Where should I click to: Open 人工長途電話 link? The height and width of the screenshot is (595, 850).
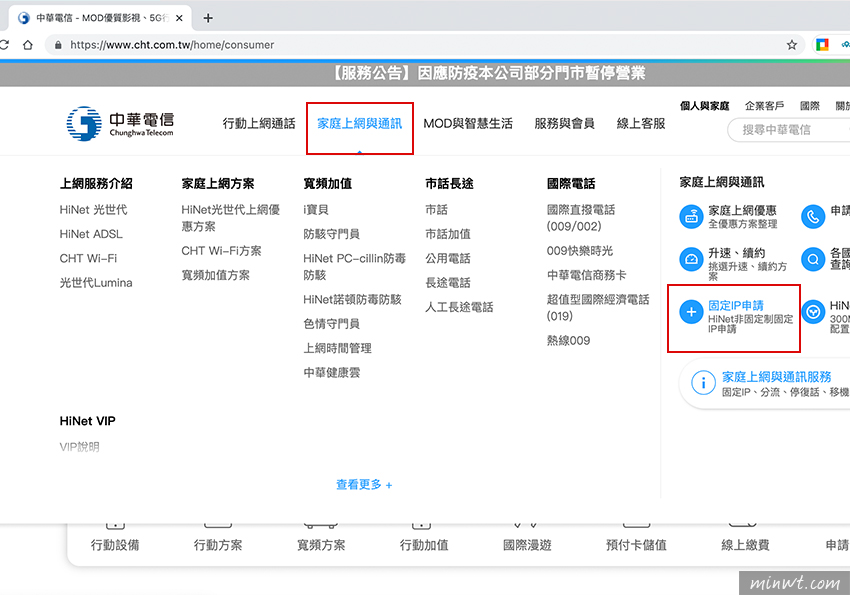459,307
